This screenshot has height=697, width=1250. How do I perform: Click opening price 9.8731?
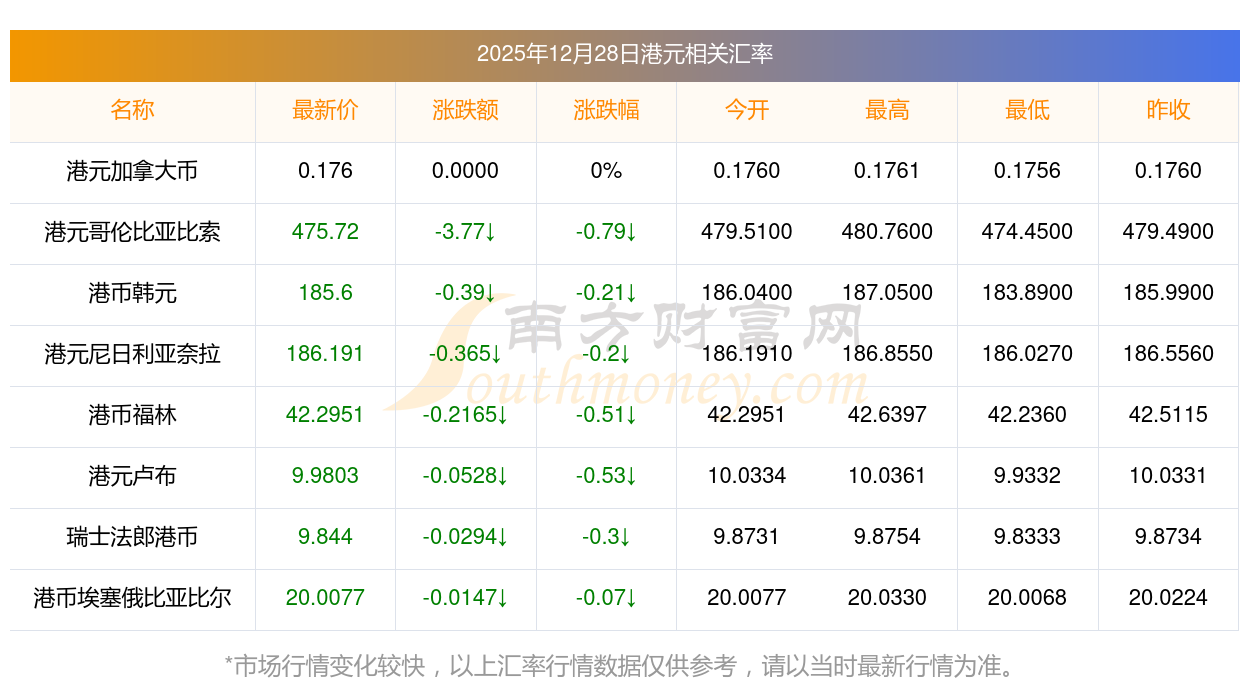[x=747, y=537]
